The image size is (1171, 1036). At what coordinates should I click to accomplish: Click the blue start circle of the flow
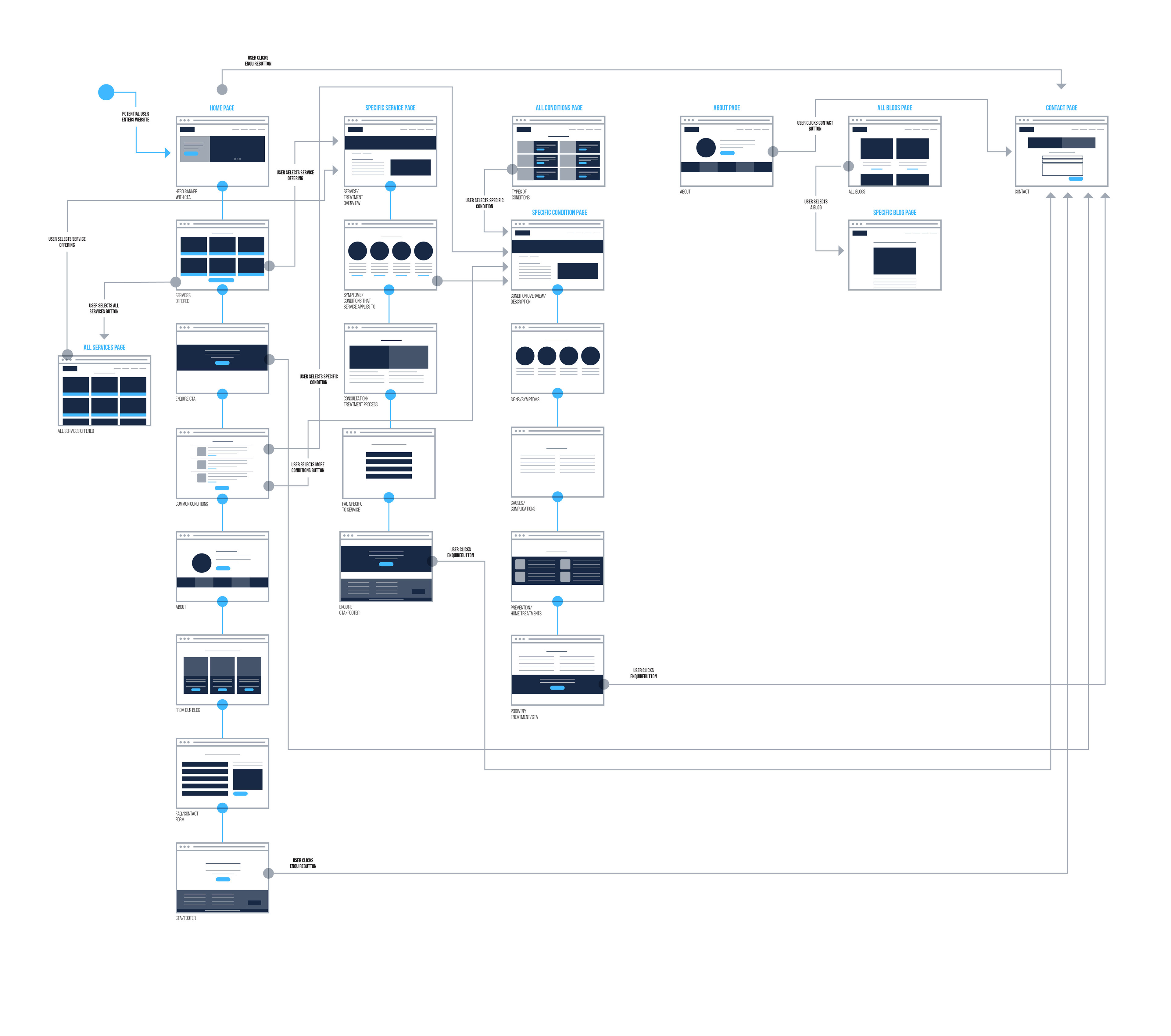click(106, 92)
